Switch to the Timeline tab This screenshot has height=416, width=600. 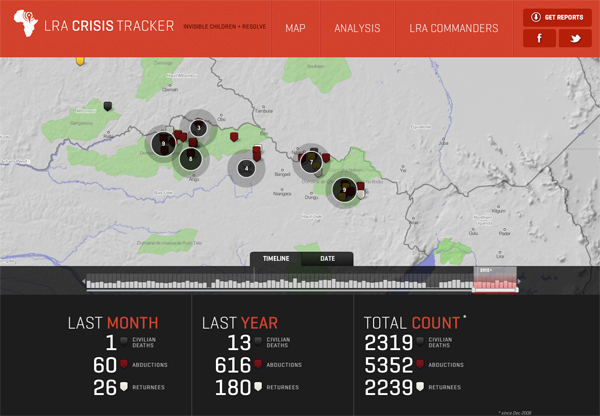276,259
